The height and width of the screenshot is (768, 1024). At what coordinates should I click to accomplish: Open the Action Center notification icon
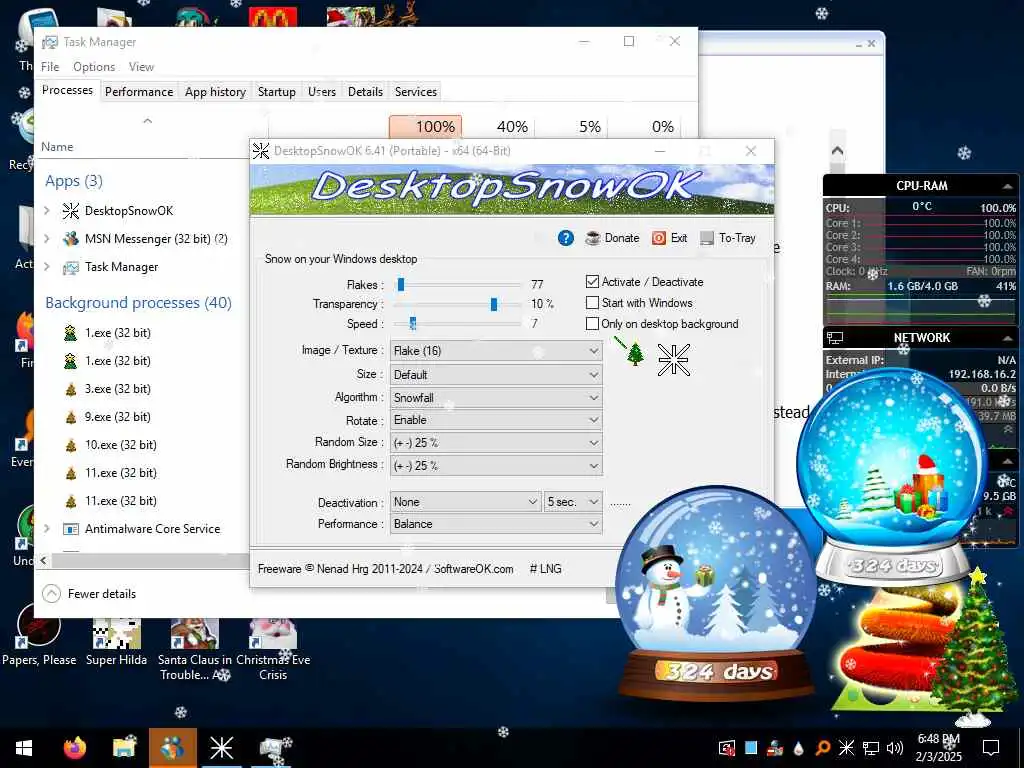point(991,748)
